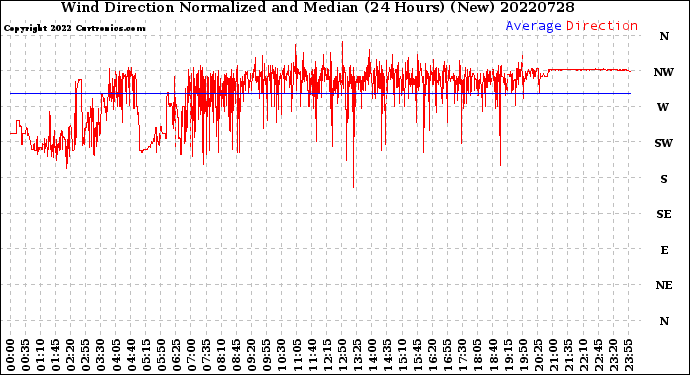Viewport: 690px width, 375px height.
Task: Click the 21:00 time label
Action: pyautogui.click(x=553, y=355)
